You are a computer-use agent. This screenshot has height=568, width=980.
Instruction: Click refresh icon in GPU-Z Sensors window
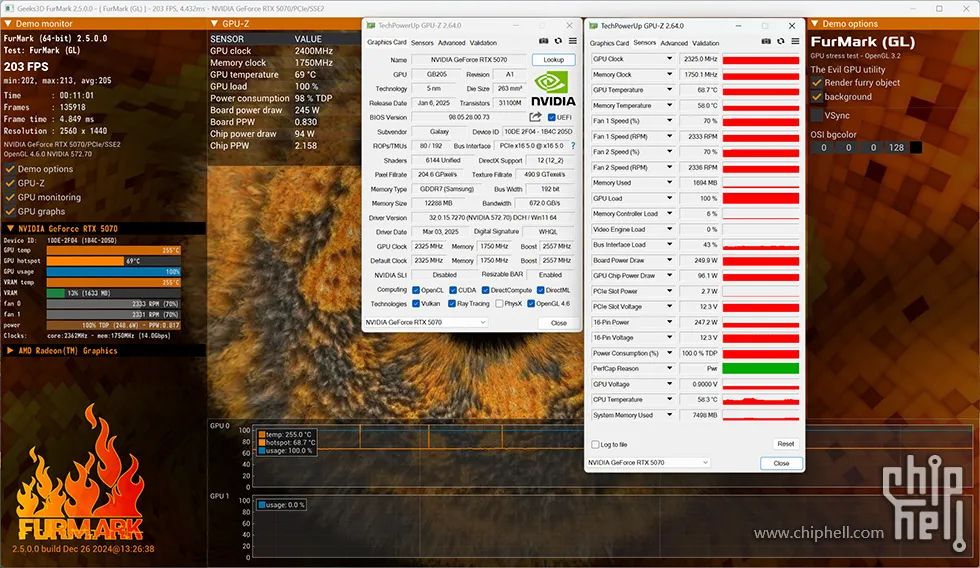781,41
